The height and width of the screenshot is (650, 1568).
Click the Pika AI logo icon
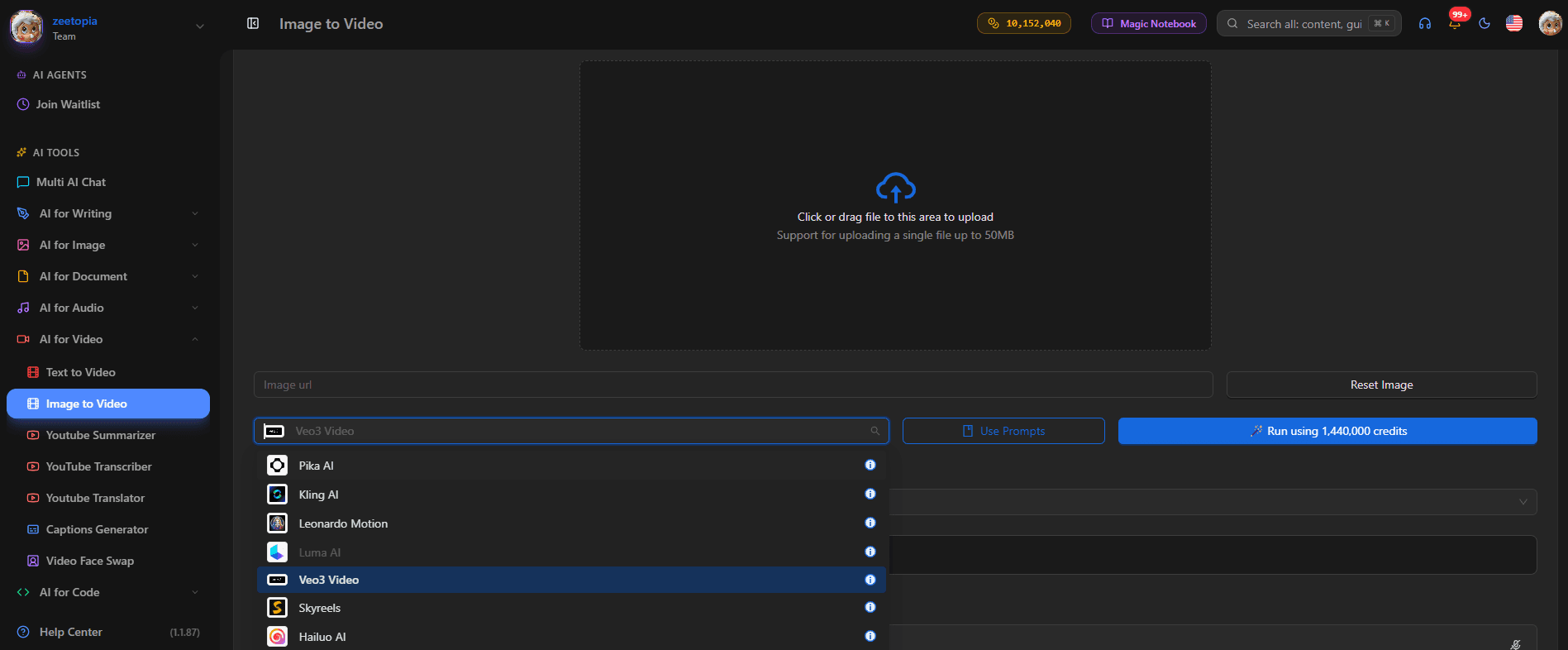coord(278,466)
